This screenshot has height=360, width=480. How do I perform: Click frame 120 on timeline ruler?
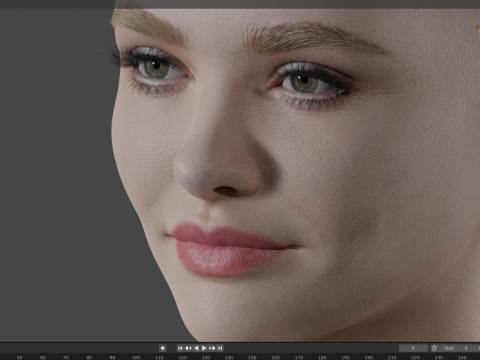(182, 357)
